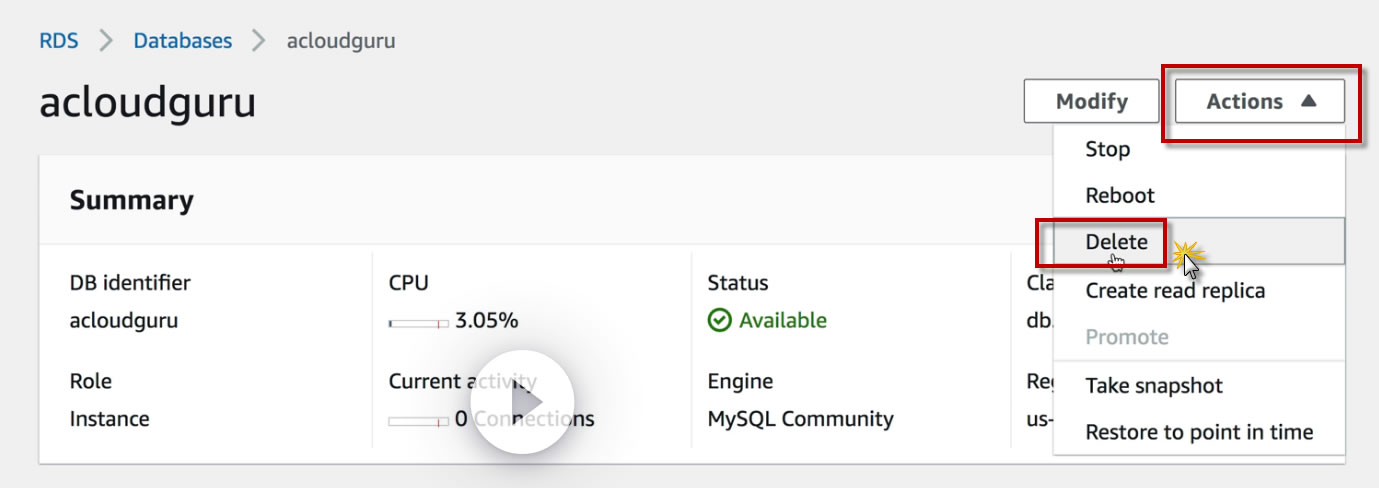
Task: Choose Create read replica menu option
Action: [x=1175, y=290]
